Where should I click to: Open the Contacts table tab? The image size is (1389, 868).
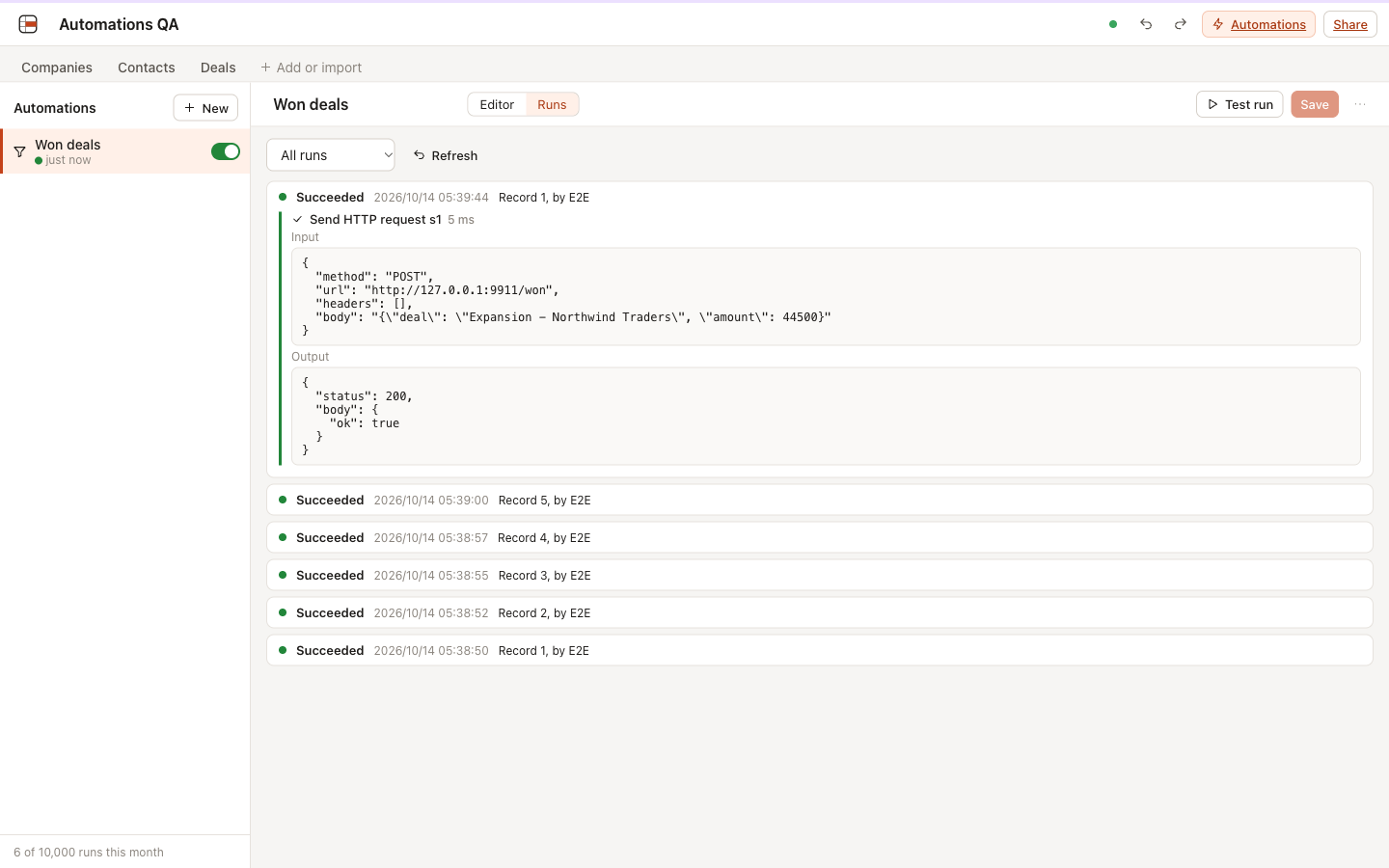click(147, 68)
